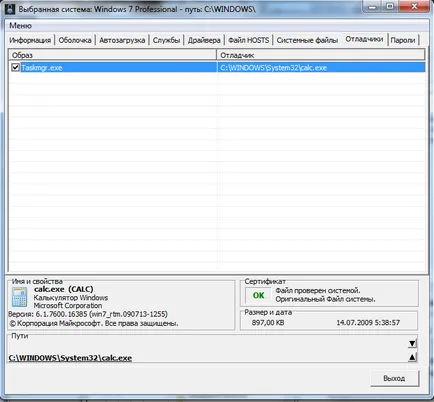The width and height of the screenshot is (434, 402).
Task: Click the Файл проверен системой text
Action: 318,291
